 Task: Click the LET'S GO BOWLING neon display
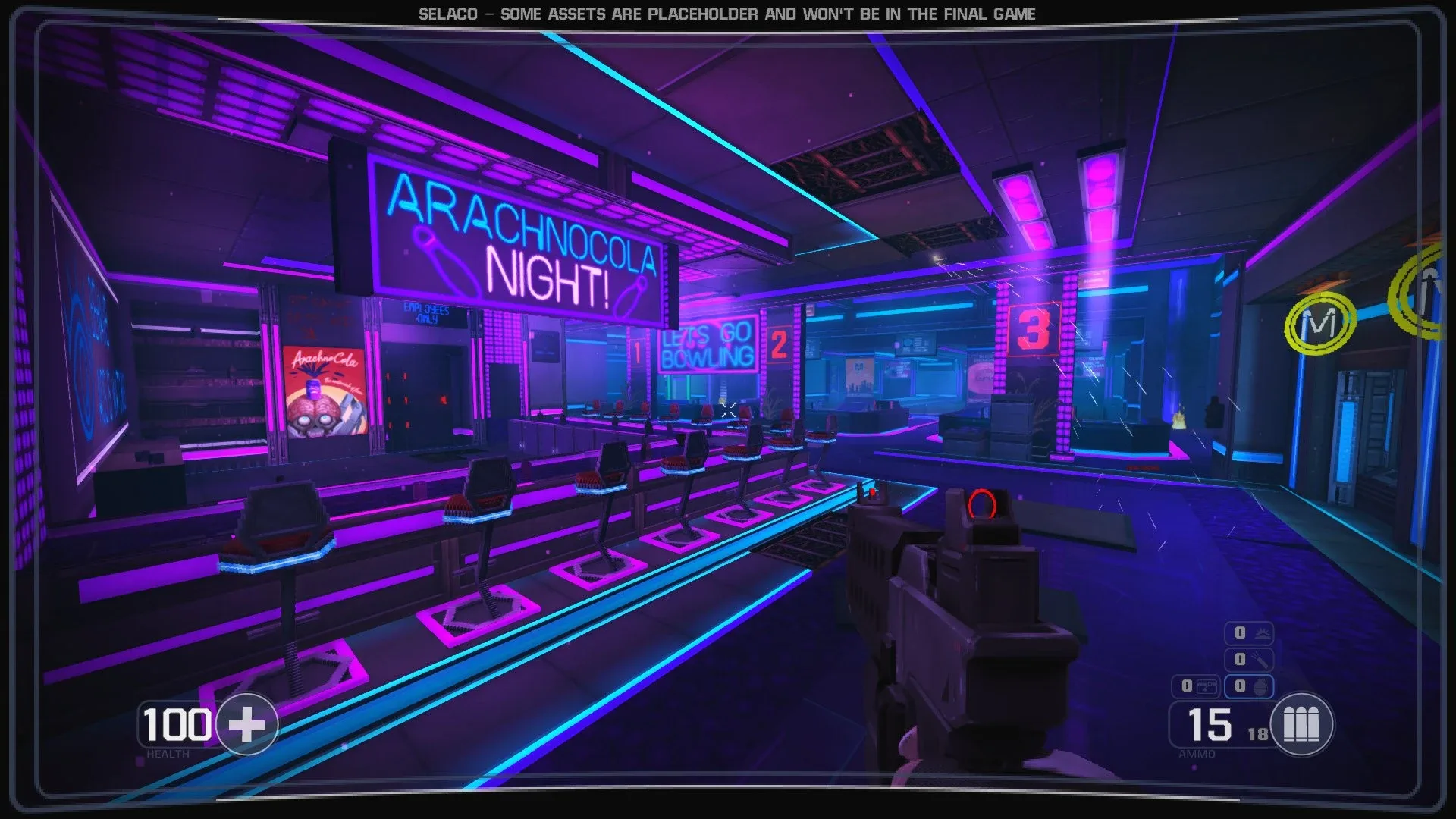tap(708, 346)
